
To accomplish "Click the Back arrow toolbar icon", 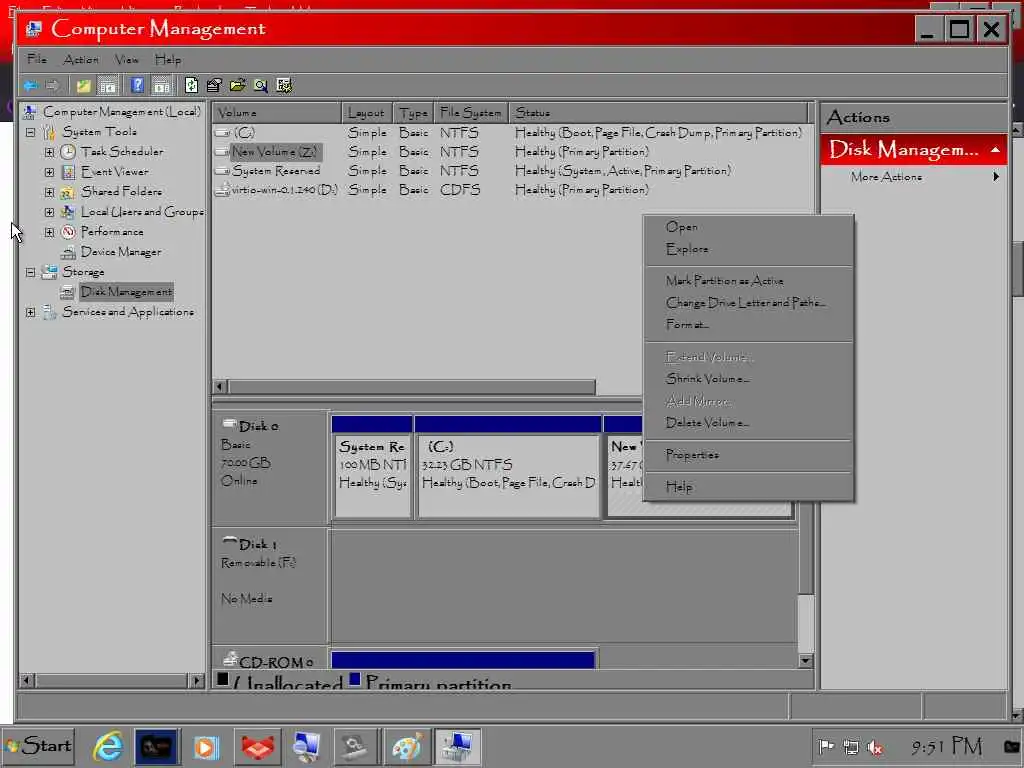I will pyautogui.click(x=31, y=86).
